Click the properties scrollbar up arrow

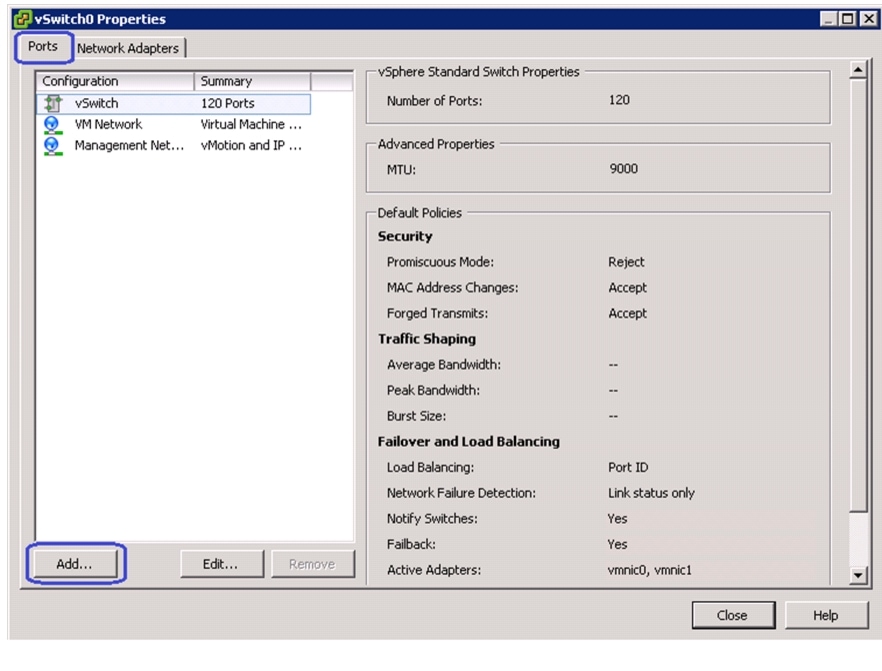click(x=858, y=70)
